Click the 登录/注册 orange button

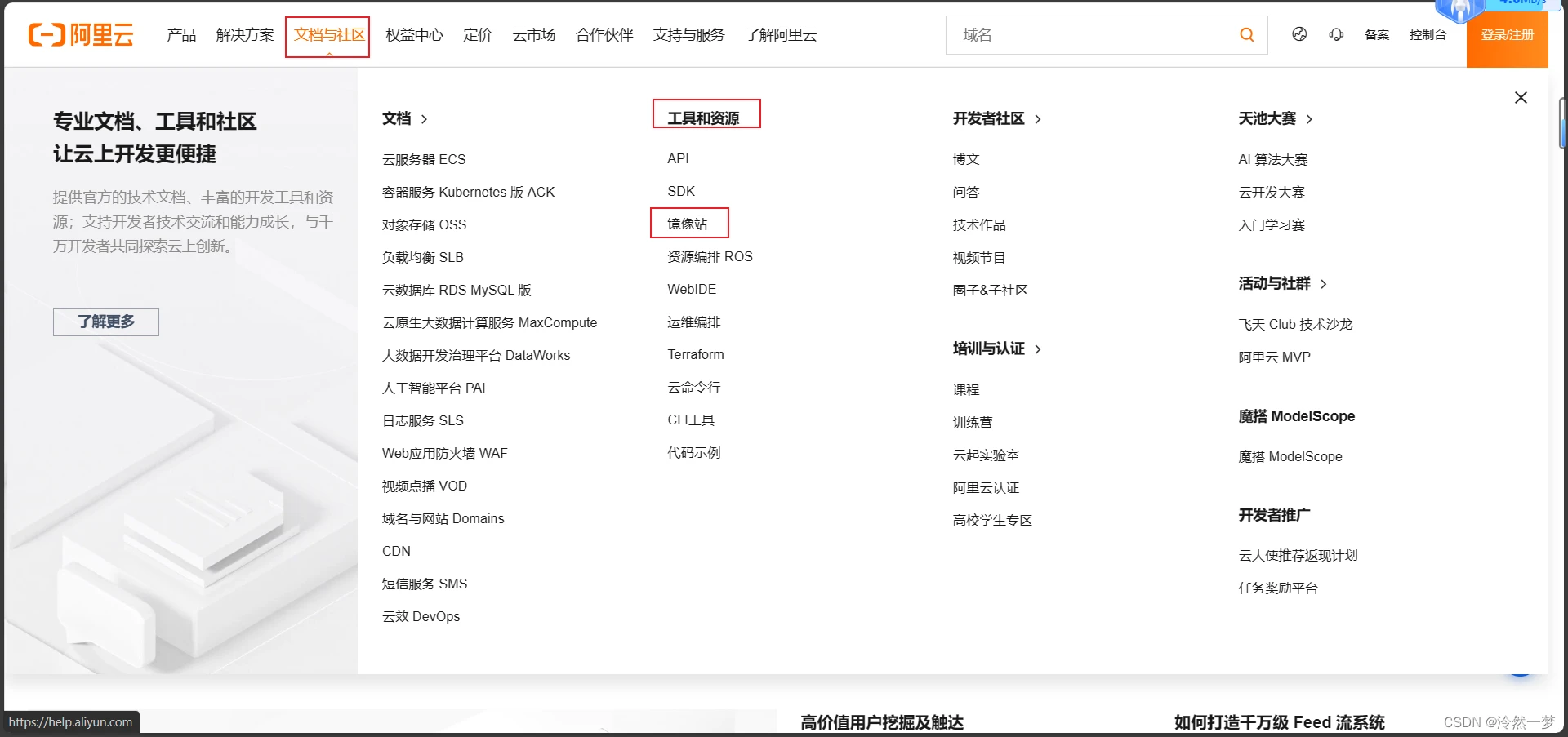pyautogui.click(x=1508, y=35)
